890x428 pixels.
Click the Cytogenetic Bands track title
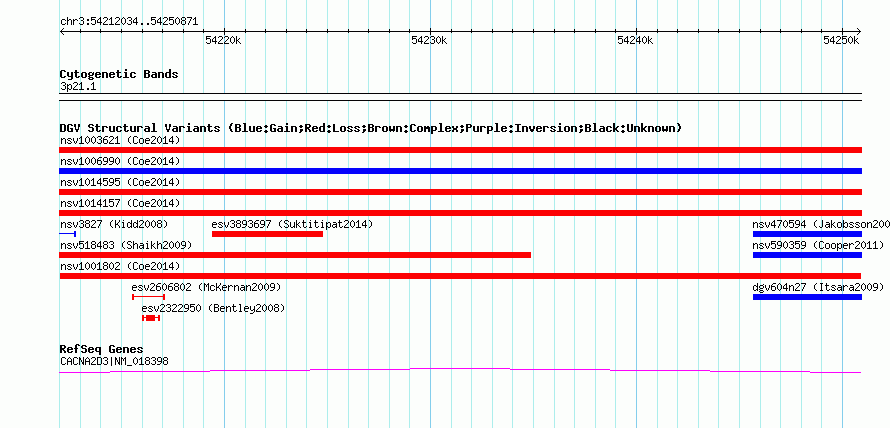(119, 74)
